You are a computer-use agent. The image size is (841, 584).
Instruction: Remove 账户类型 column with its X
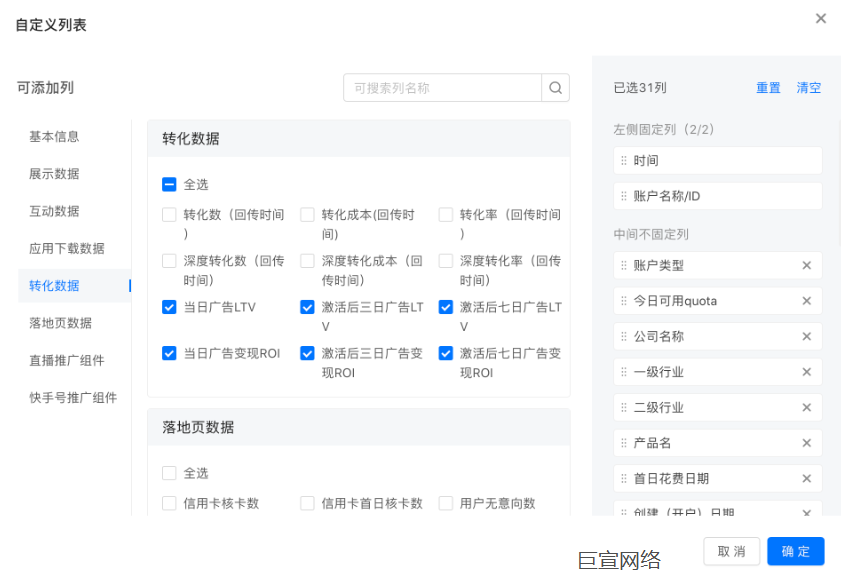click(x=806, y=265)
